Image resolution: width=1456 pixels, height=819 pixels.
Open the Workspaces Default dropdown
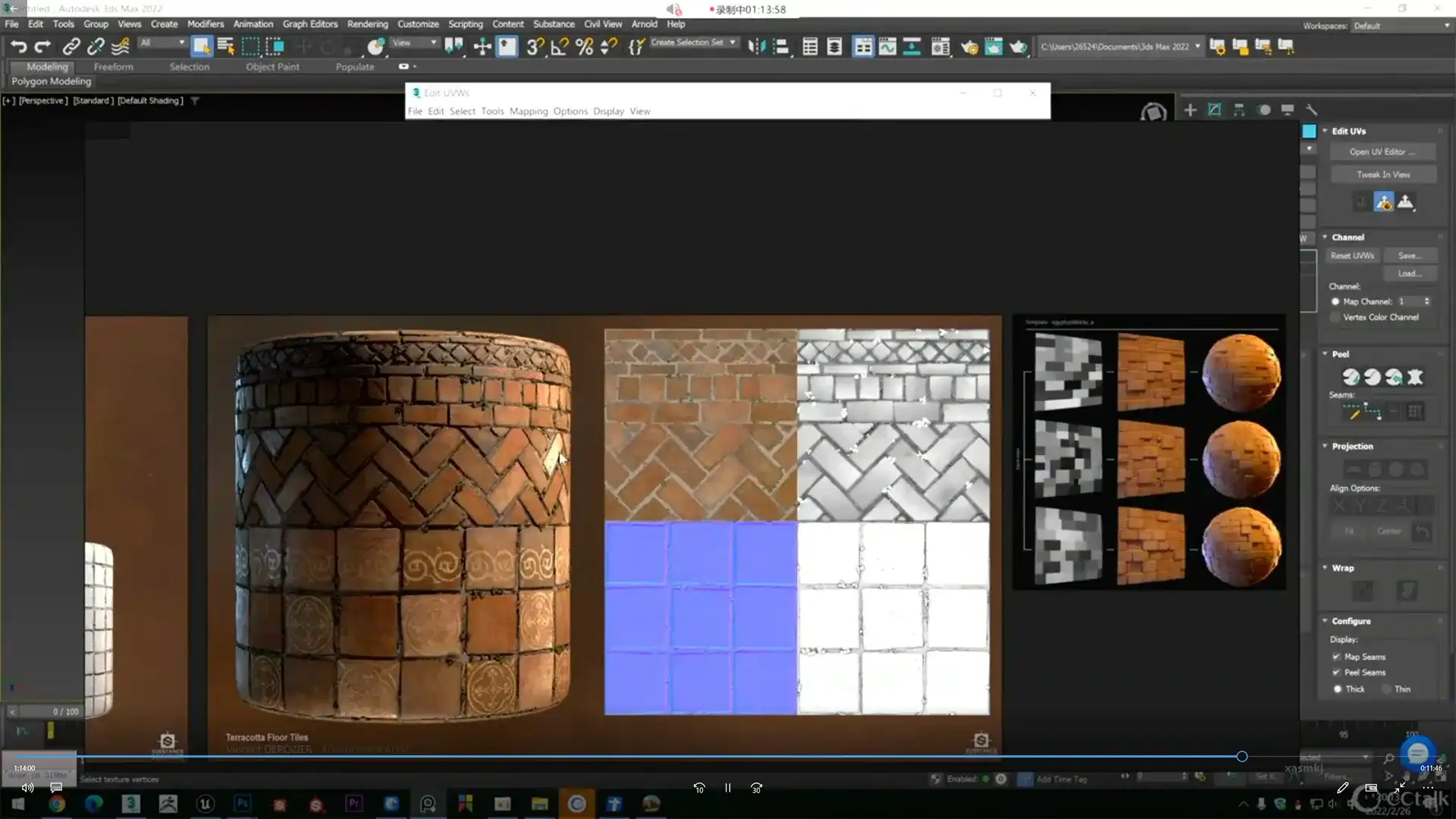pyautogui.click(x=1401, y=26)
